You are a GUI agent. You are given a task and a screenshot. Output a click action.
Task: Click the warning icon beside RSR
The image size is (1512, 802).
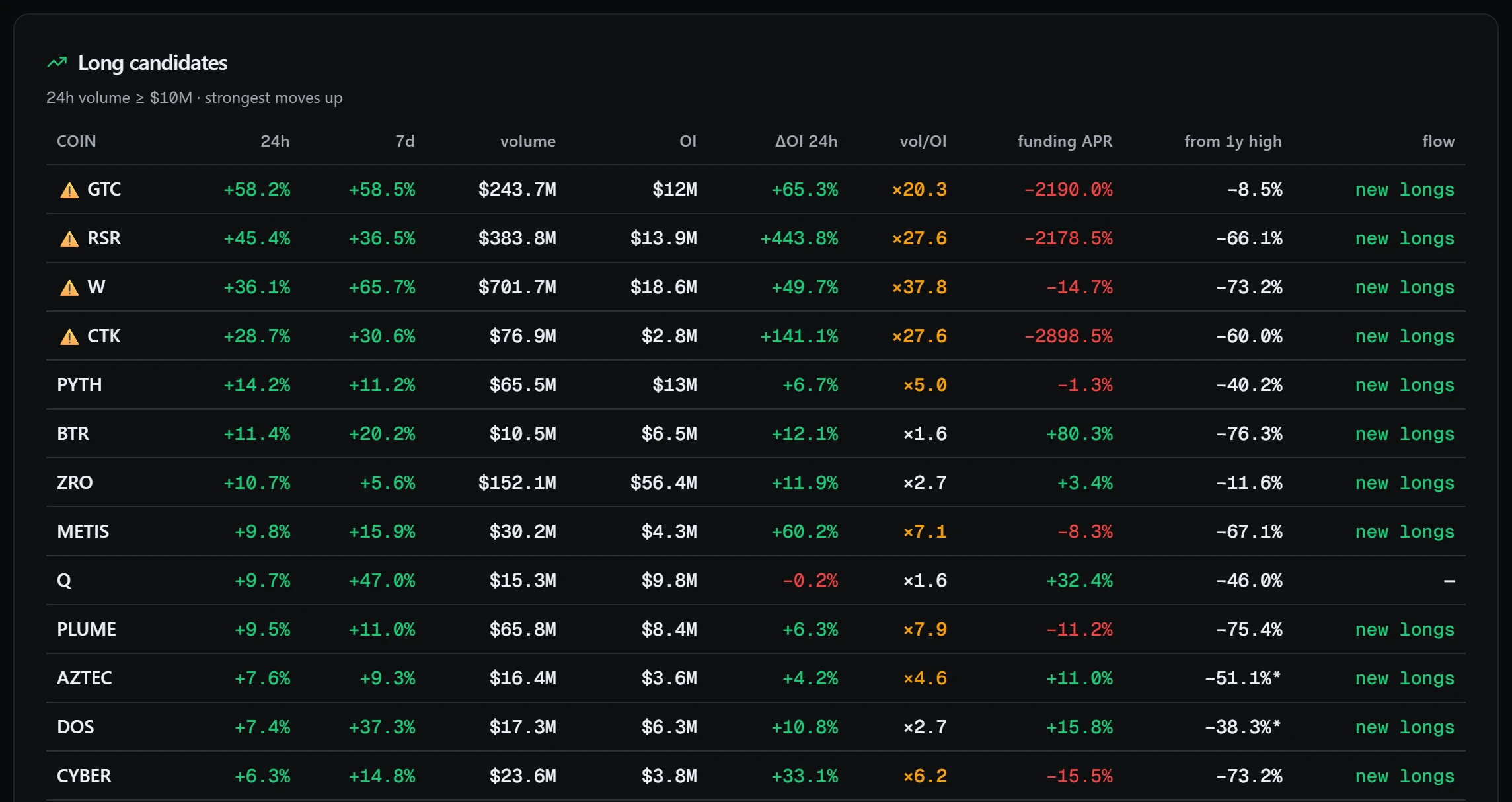69,239
